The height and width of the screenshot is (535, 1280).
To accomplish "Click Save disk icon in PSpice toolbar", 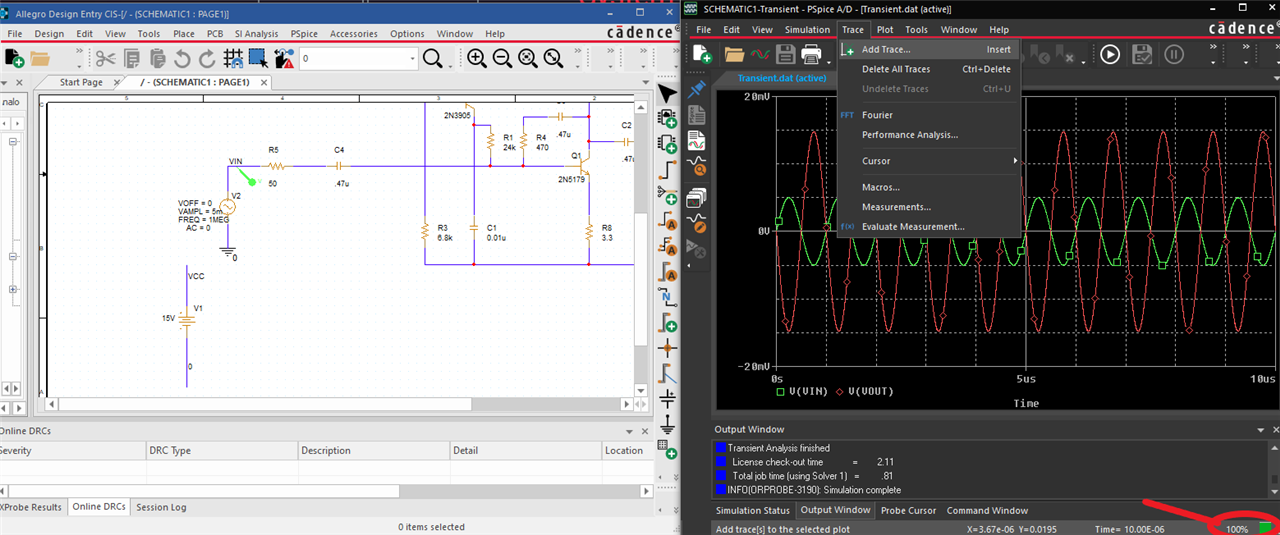I will click(x=786, y=54).
